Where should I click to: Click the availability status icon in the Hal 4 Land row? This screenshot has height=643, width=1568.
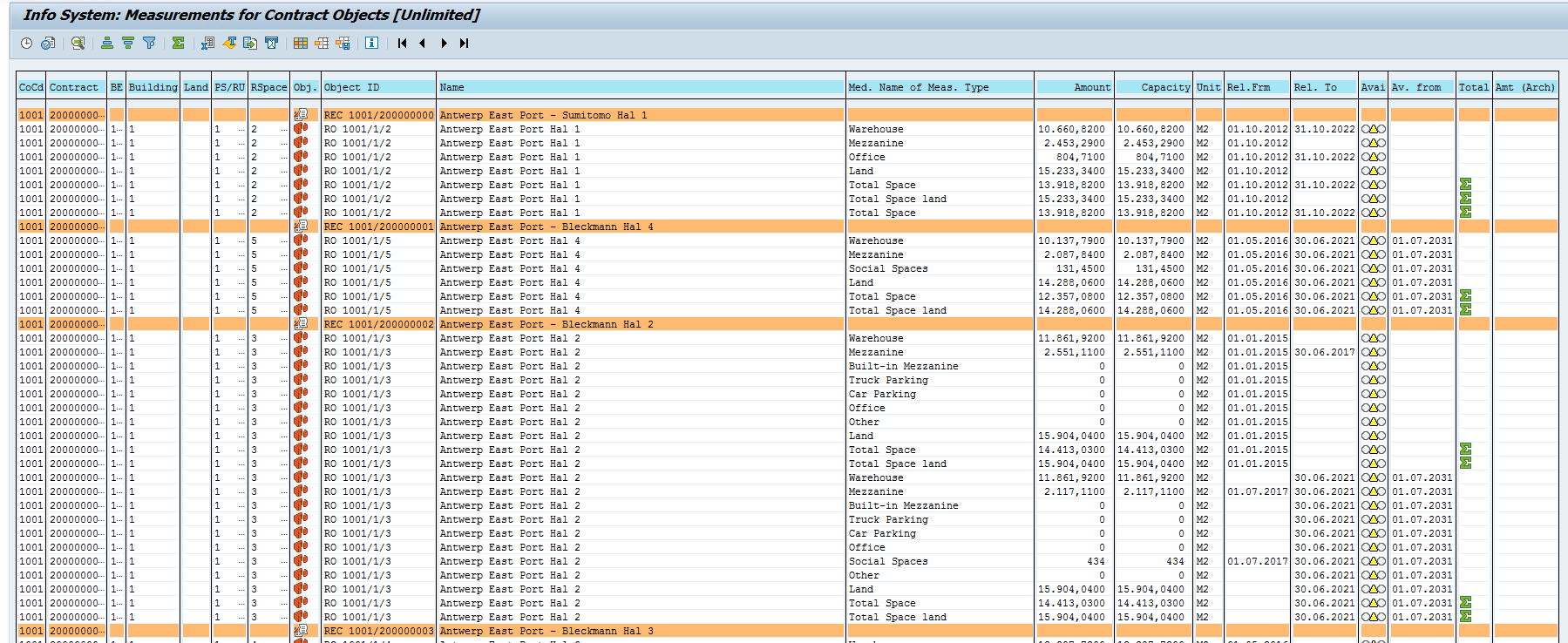point(1374,282)
